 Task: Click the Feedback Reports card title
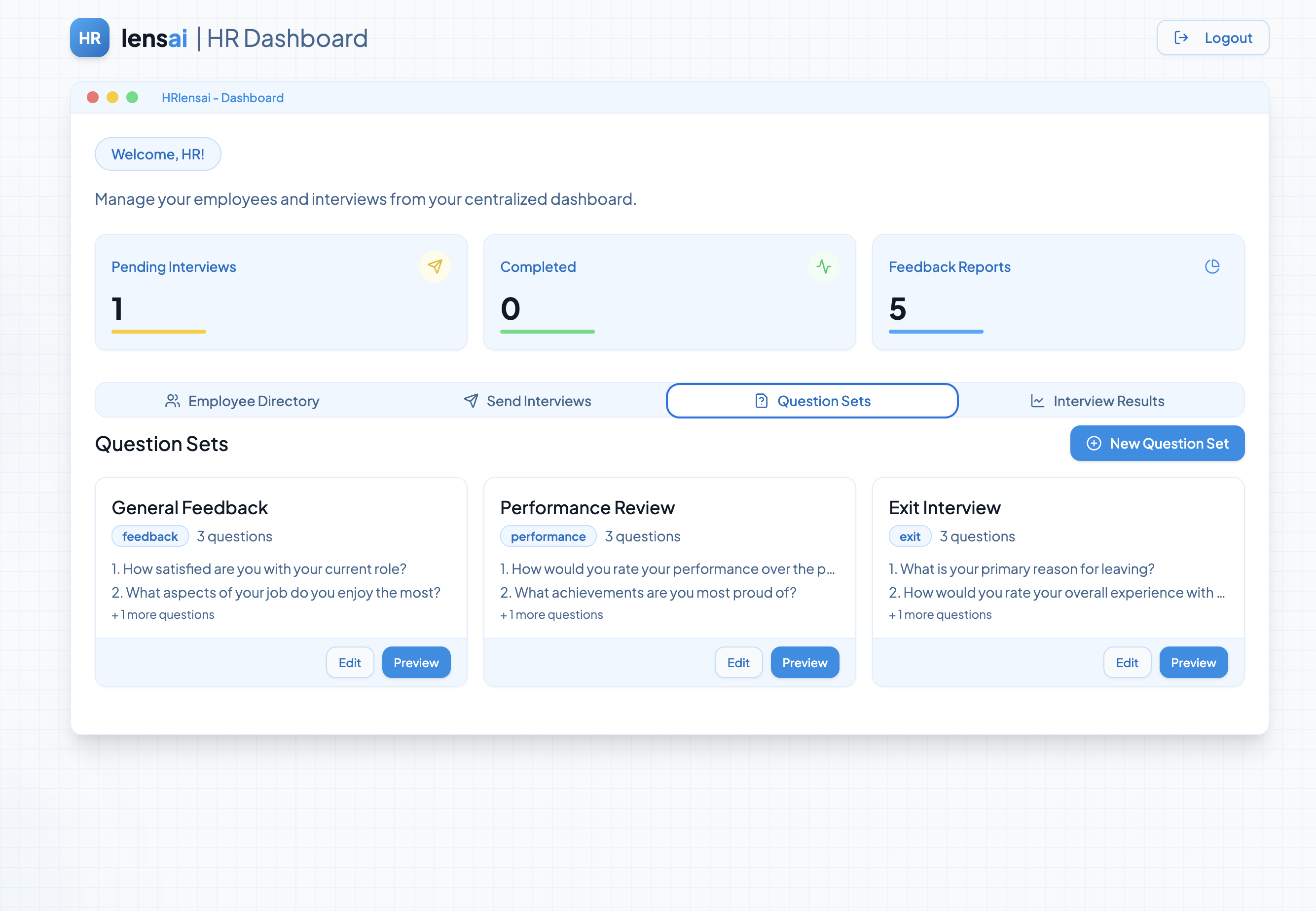click(949, 267)
